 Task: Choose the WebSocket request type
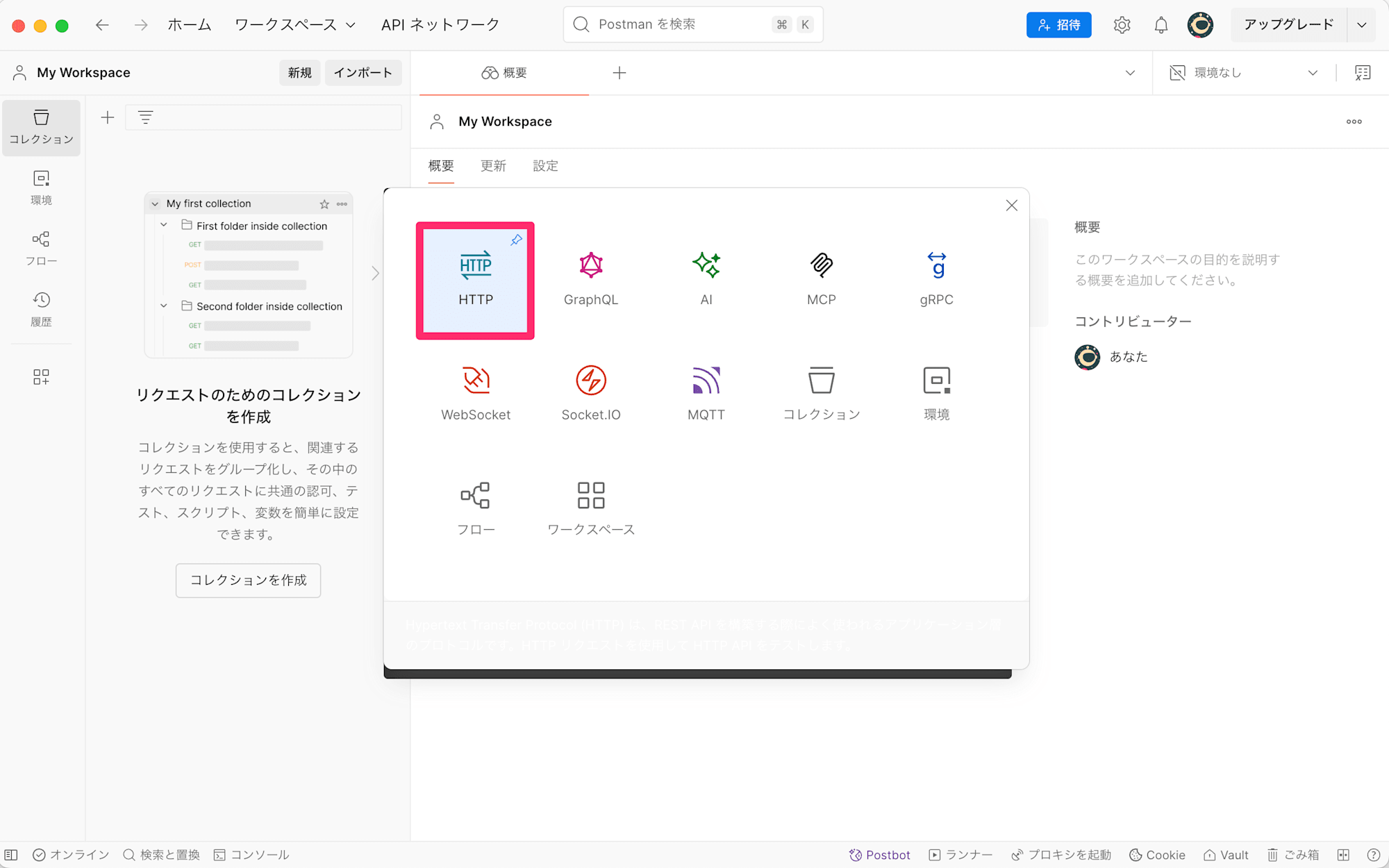coord(475,395)
